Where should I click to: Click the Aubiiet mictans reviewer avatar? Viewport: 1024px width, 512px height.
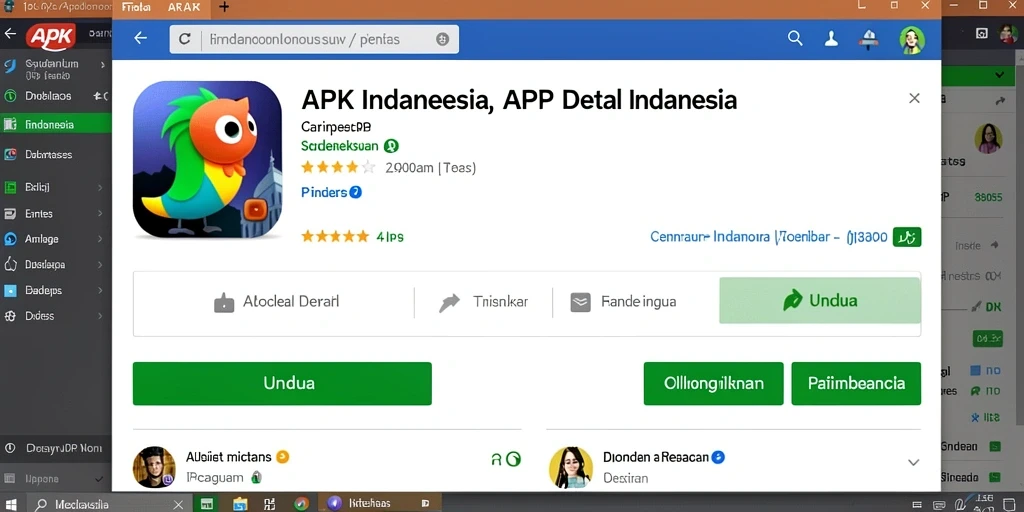tap(154, 468)
